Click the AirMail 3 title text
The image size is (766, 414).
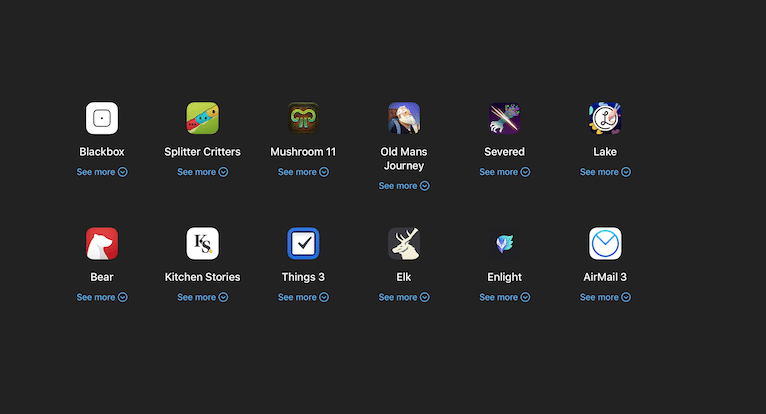click(605, 277)
